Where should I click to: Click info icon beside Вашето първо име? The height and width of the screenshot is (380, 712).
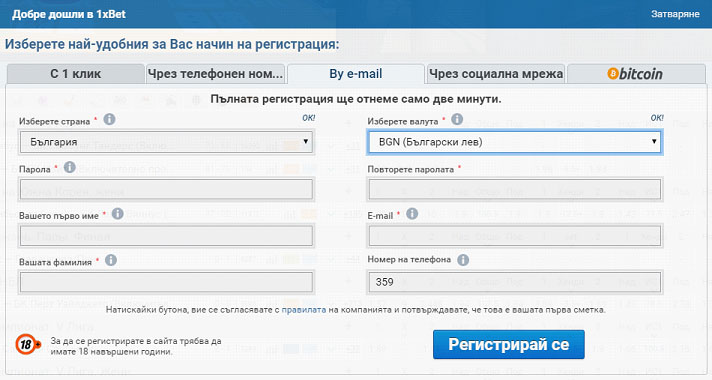(x=118, y=213)
